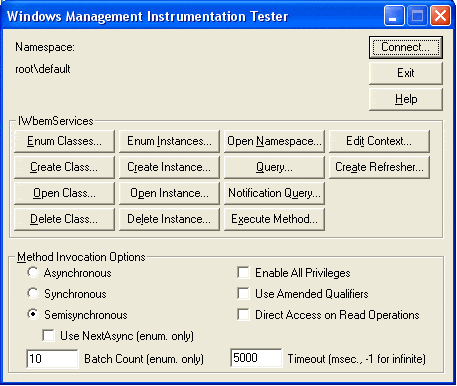Launch Create Class dialog

[64, 167]
